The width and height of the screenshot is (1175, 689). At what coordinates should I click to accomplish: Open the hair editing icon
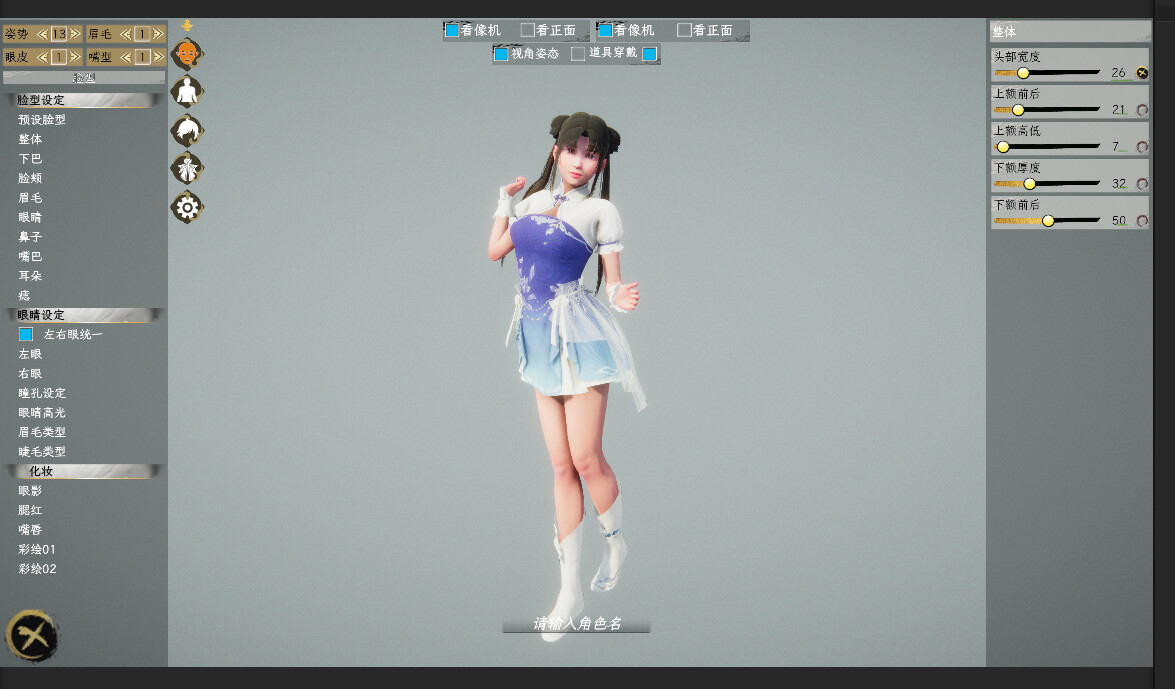click(187, 129)
